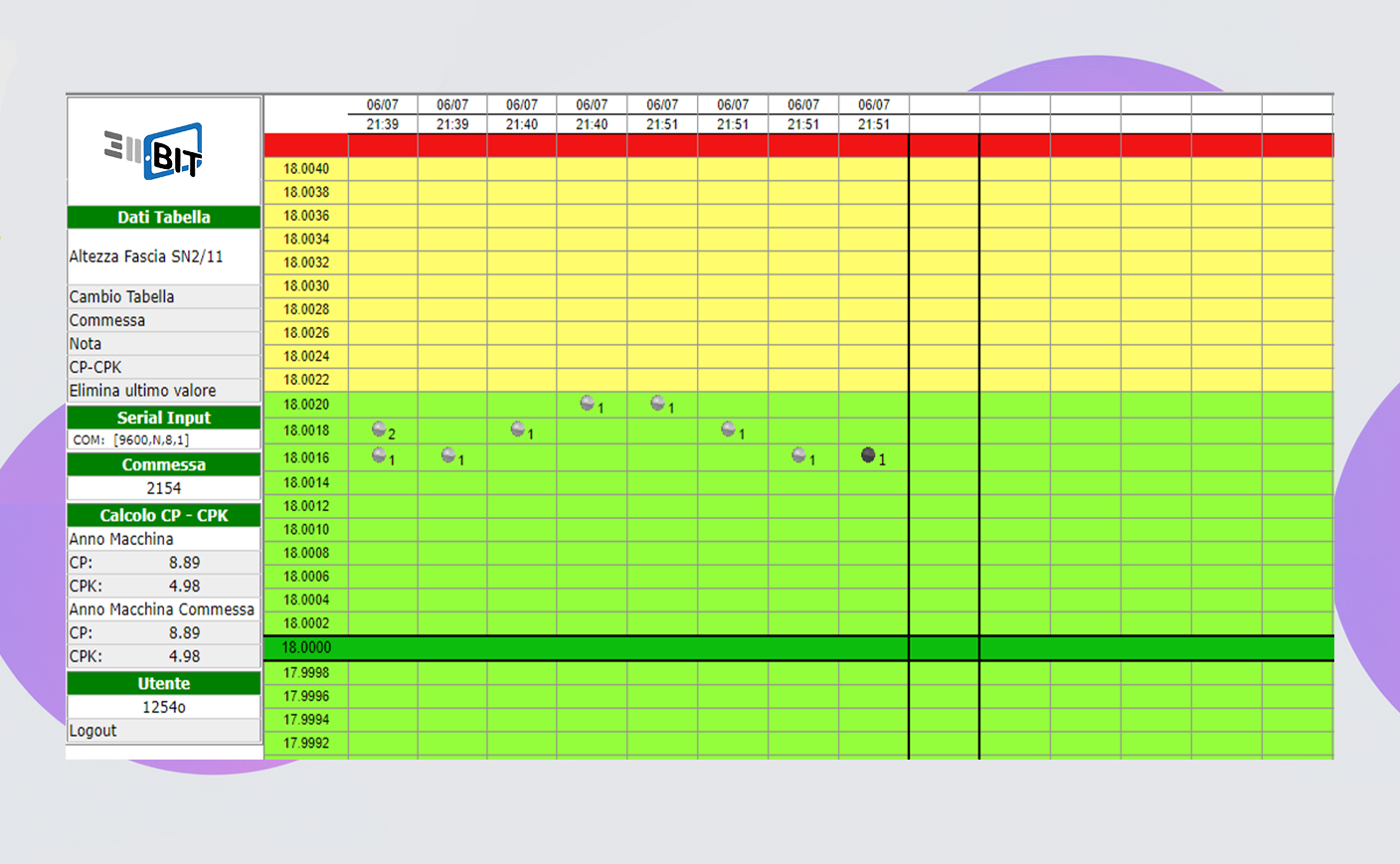Click CP value 8.89 under Anno Macchina
This screenshot has width=1400, height=864.
(184, 563)
